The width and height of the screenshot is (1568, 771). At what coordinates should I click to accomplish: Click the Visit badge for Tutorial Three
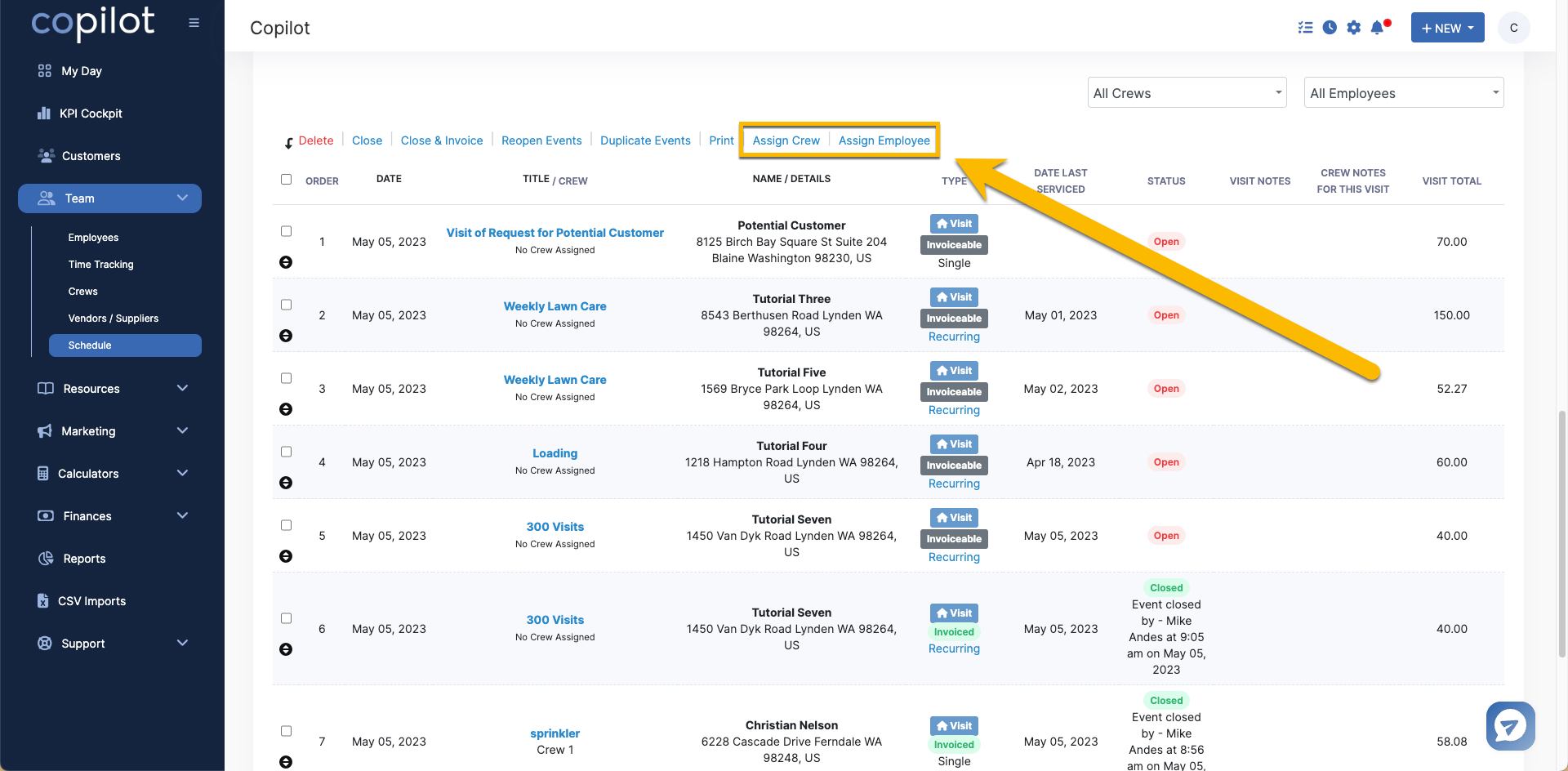click(x=954, y=297)
